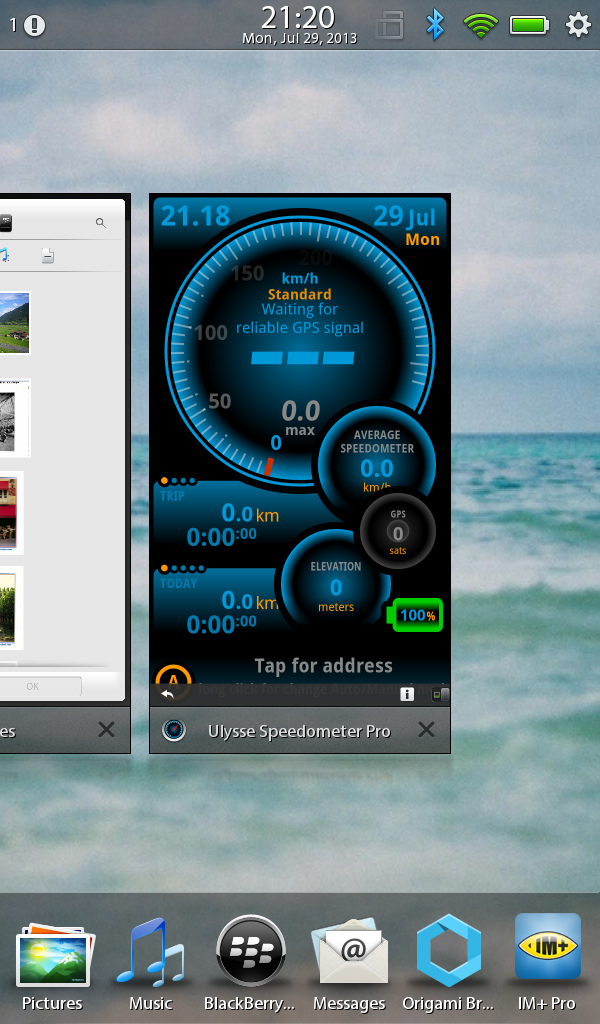Open the Messages app from the dock
The image size is (600, 1024).
tap(349, 963)
